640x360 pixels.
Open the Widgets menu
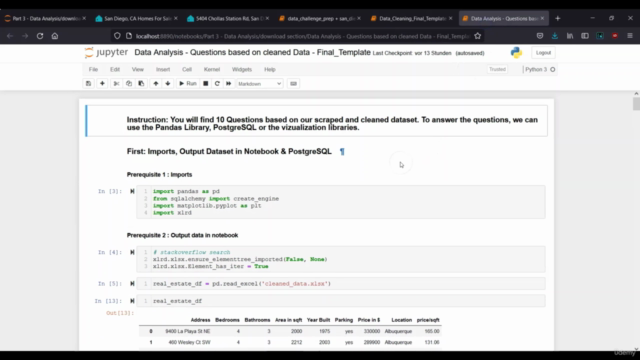coord(242,69)
